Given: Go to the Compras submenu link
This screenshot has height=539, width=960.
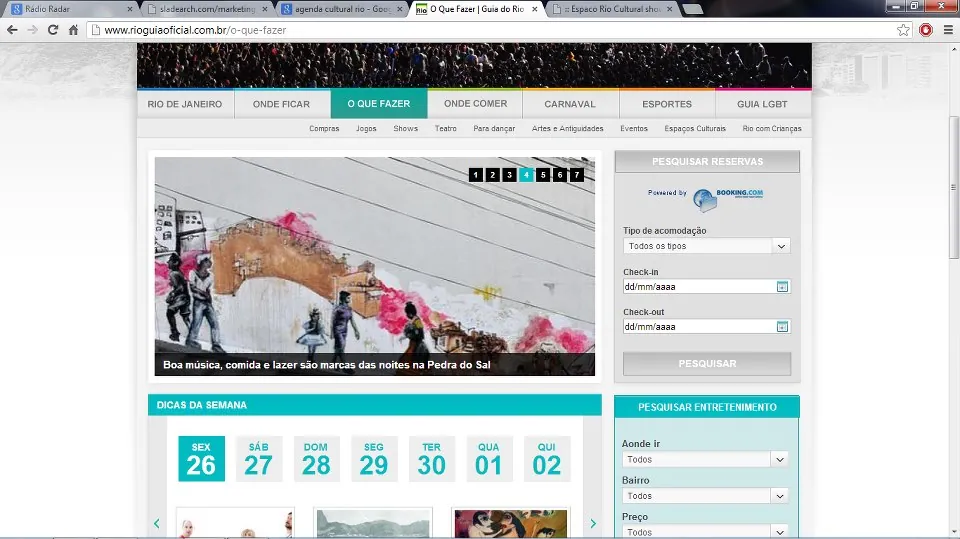Looking at the screenshot, I should click(324, 129).
